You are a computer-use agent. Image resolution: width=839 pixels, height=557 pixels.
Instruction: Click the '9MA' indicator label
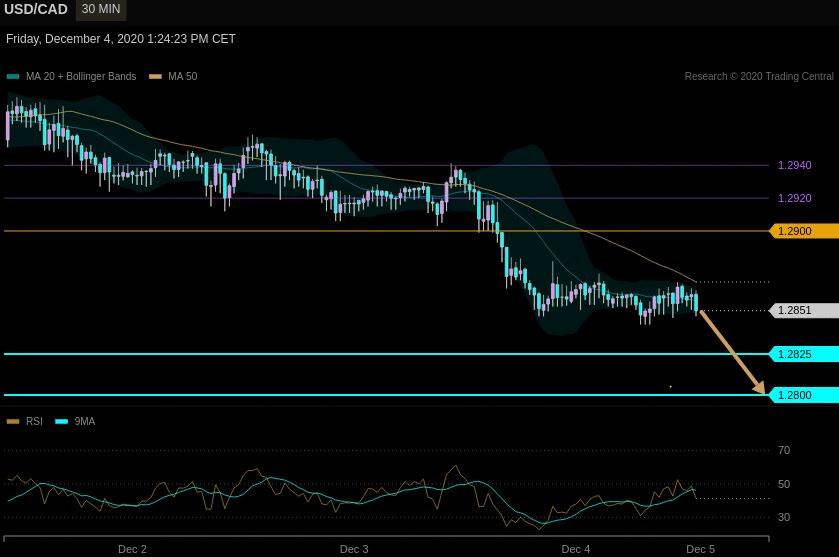coord(85,422)
